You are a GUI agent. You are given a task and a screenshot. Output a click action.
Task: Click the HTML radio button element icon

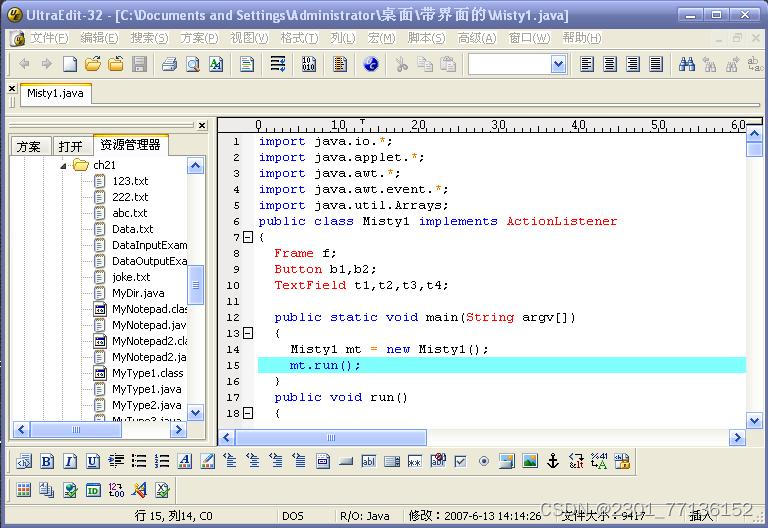(484, 461)
